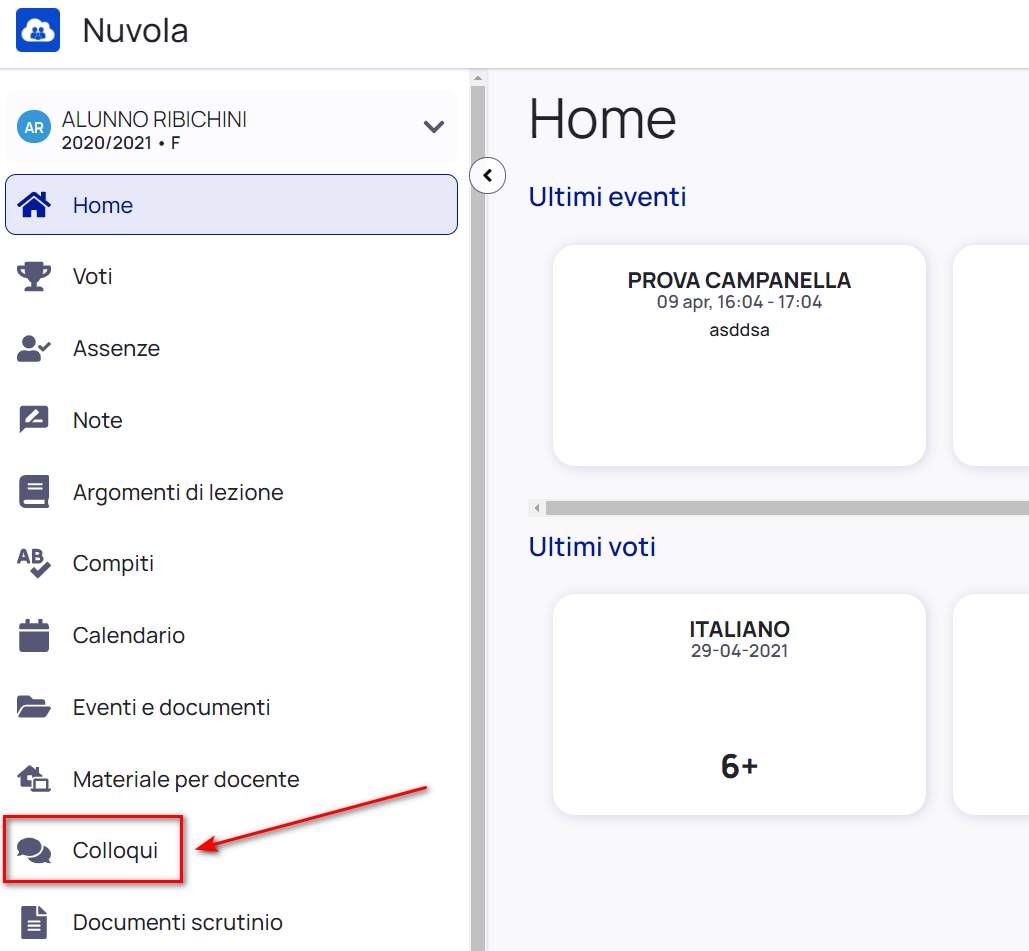The height and width of the screenshot is (951, 1029).
Task: Click the Nuvola cloud logo icon
Action: 38,30
